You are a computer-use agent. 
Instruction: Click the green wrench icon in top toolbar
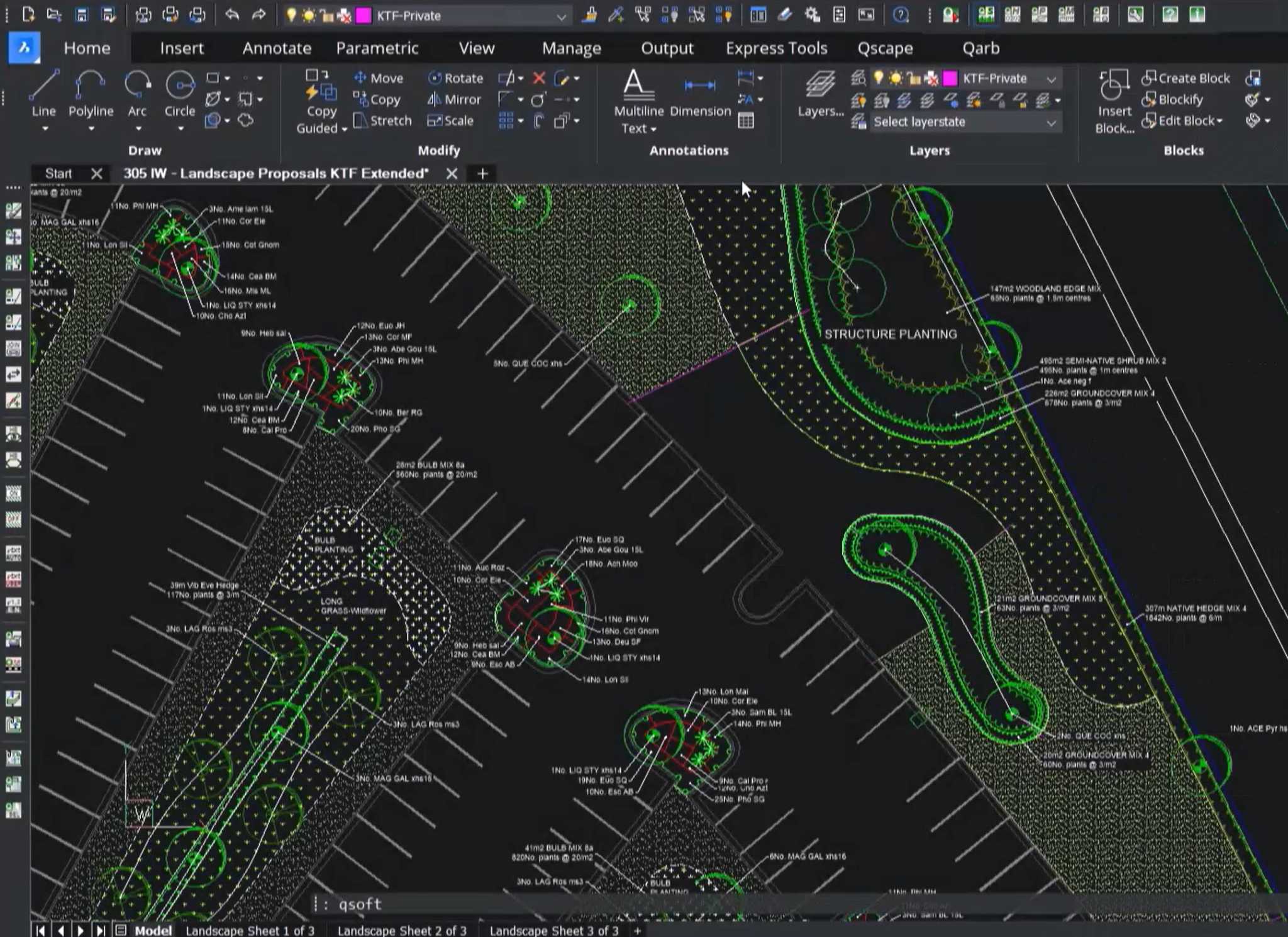click(1135, 14)
